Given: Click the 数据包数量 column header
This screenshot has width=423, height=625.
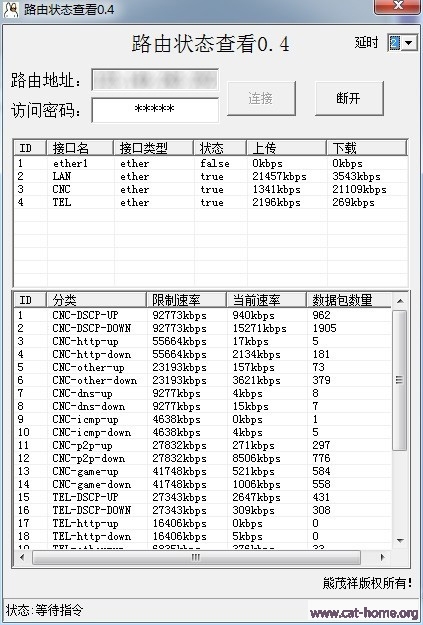Looking at the screenshot, I should [x=349, y=300].
